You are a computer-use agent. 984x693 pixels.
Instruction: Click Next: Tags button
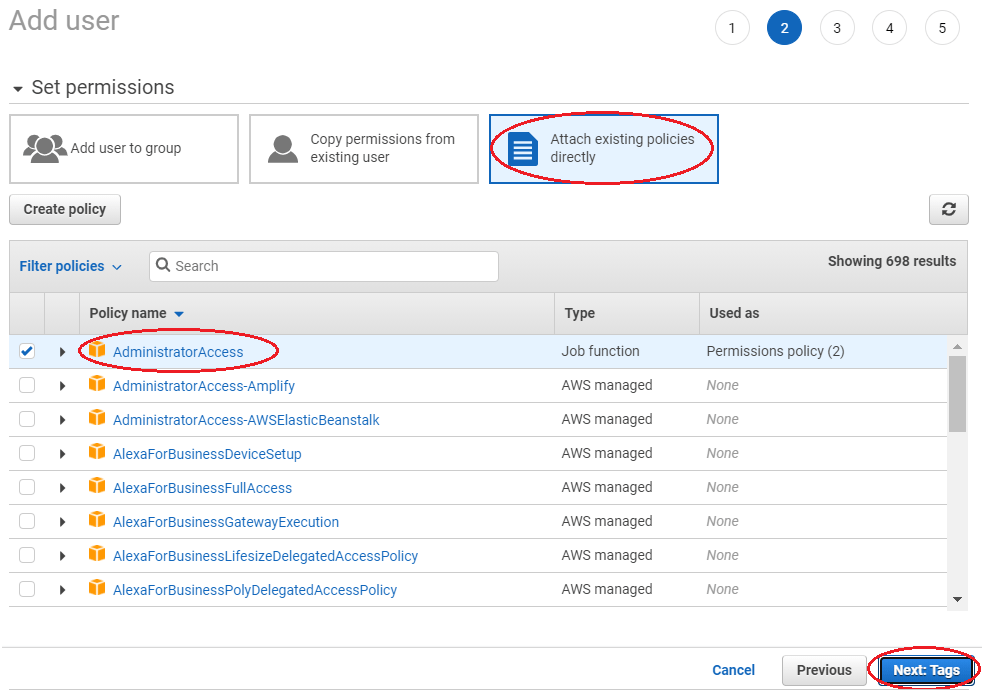tap(926, 670)
